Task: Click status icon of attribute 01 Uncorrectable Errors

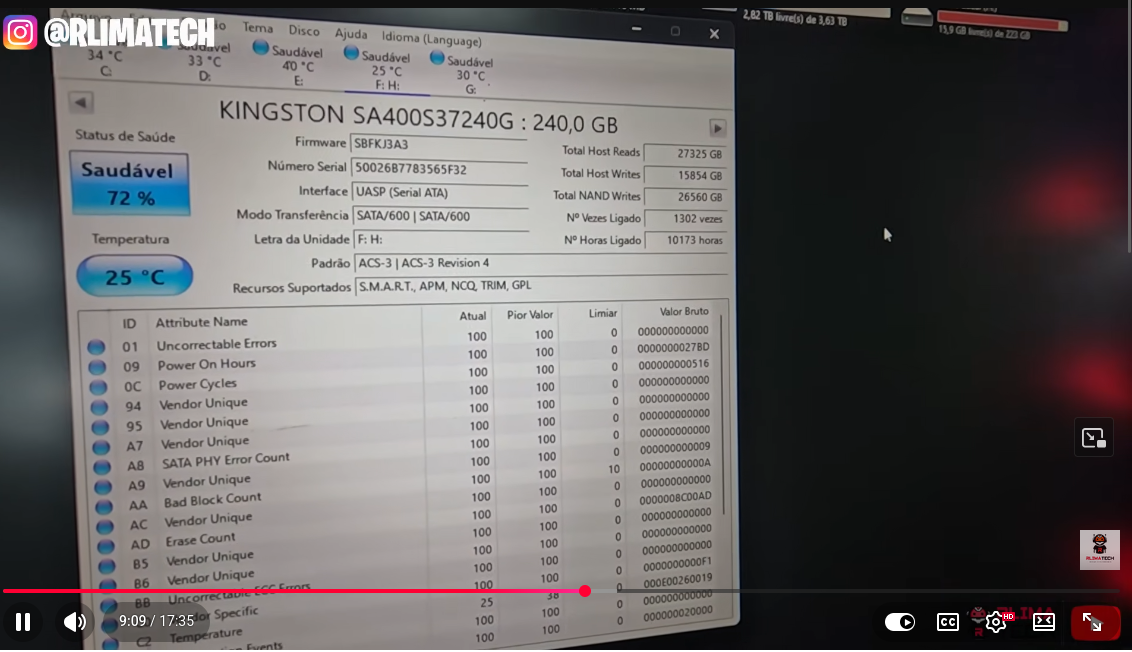Action: point(96,347)
